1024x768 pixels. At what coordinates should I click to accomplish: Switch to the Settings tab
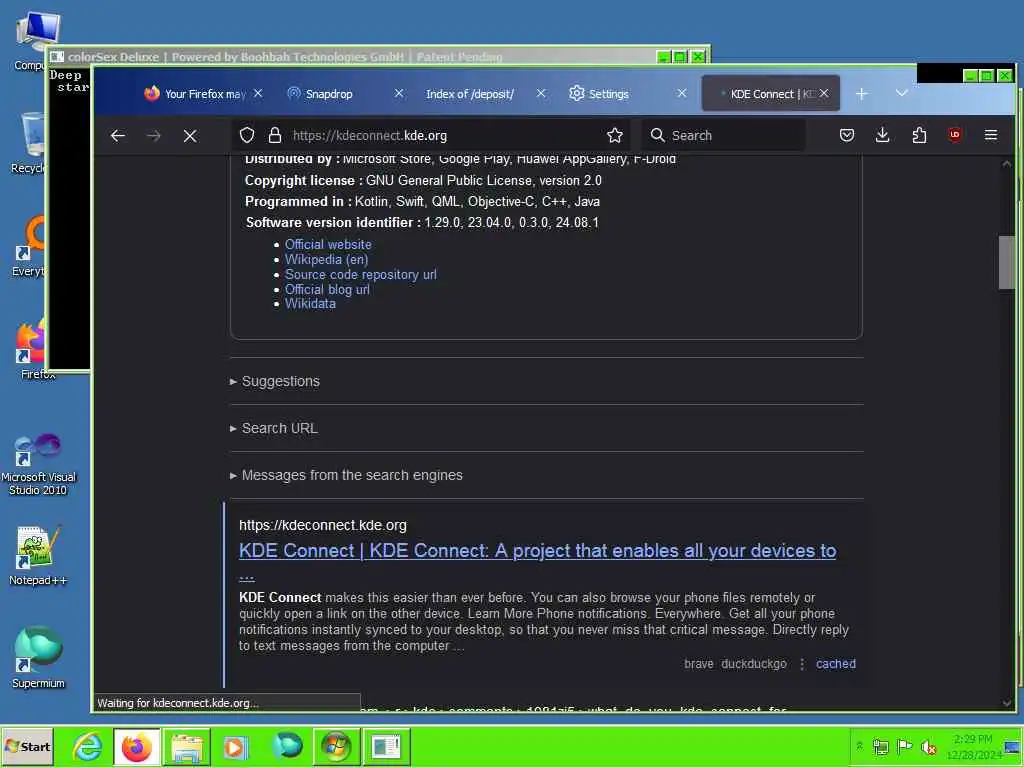tap(609, 94)
